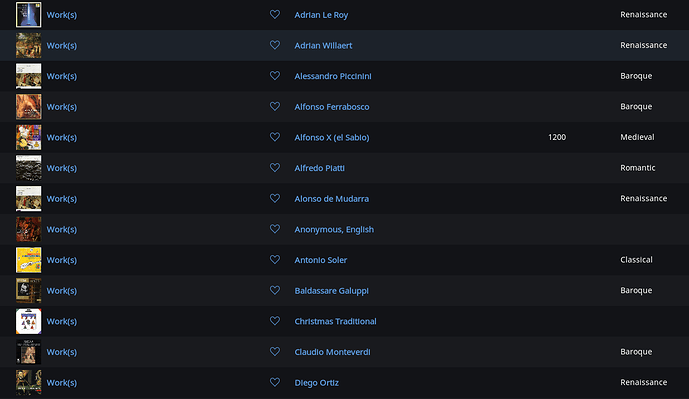
Task: Click heart beside Alfredo Piatti
Action: 275,168
